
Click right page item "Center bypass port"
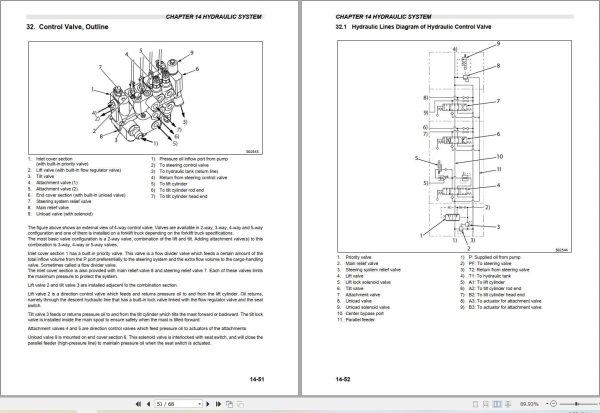point(365,313)
